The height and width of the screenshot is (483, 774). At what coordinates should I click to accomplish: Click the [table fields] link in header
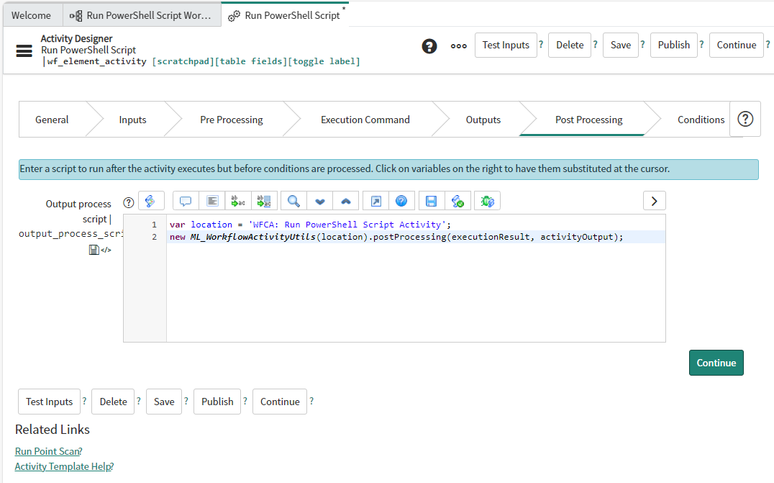(x=251, y=61)
